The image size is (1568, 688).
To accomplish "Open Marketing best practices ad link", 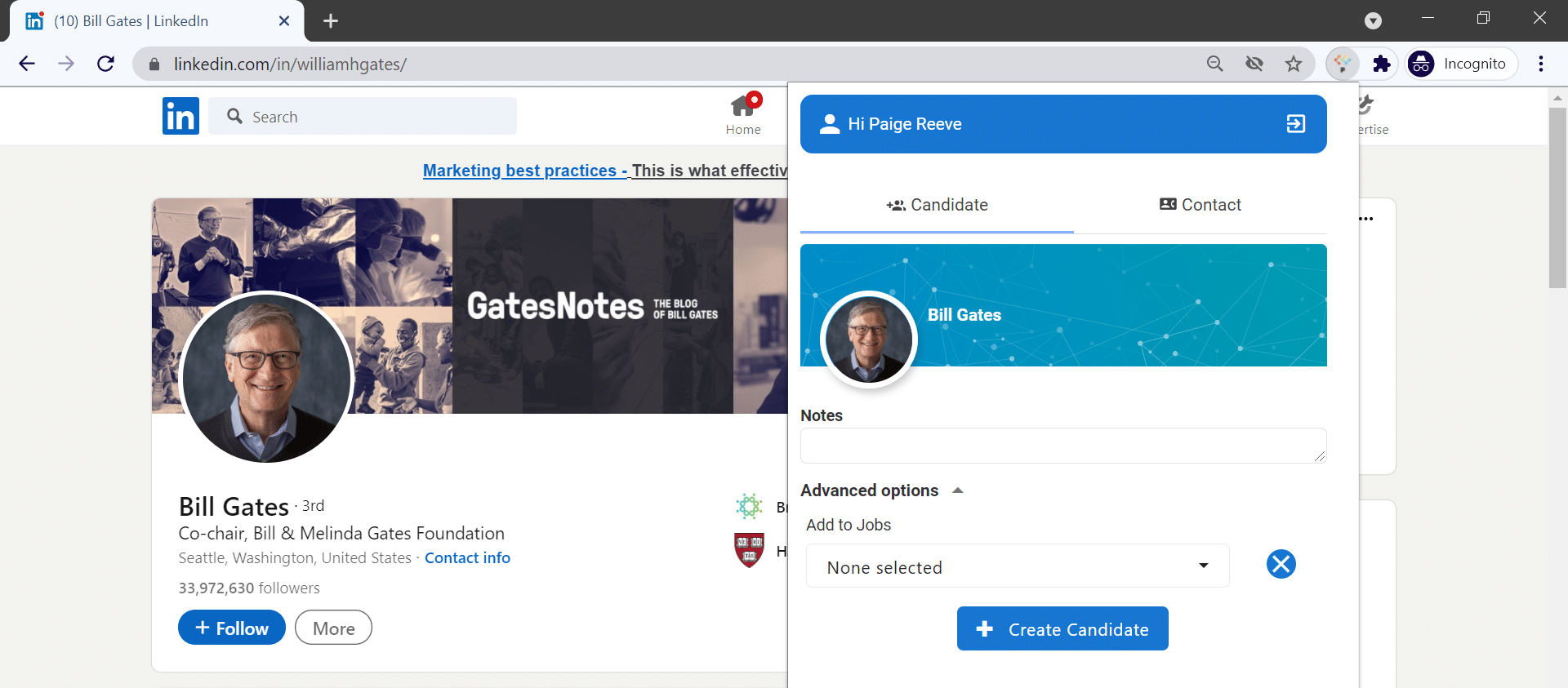I will pos(605,170).
